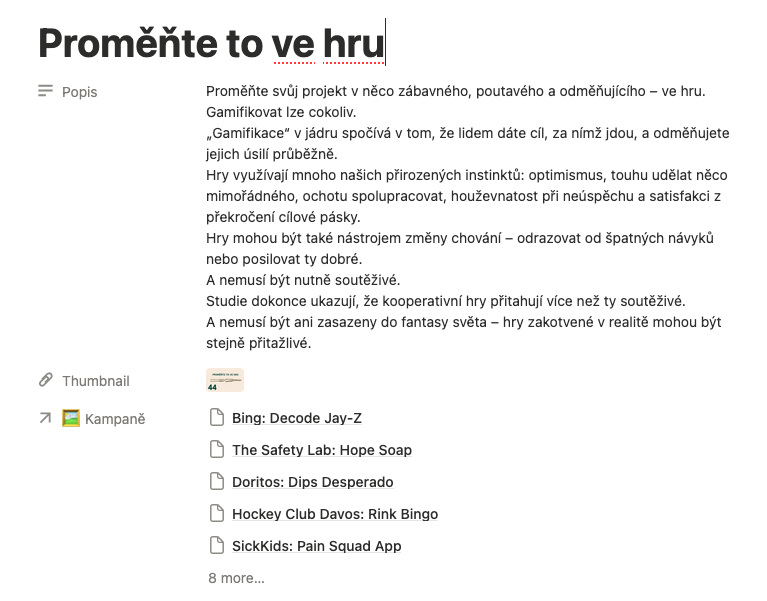Click the Kampaně relation arrow icon
Screen dimensions: 767x601
click(x=45, y=418)
